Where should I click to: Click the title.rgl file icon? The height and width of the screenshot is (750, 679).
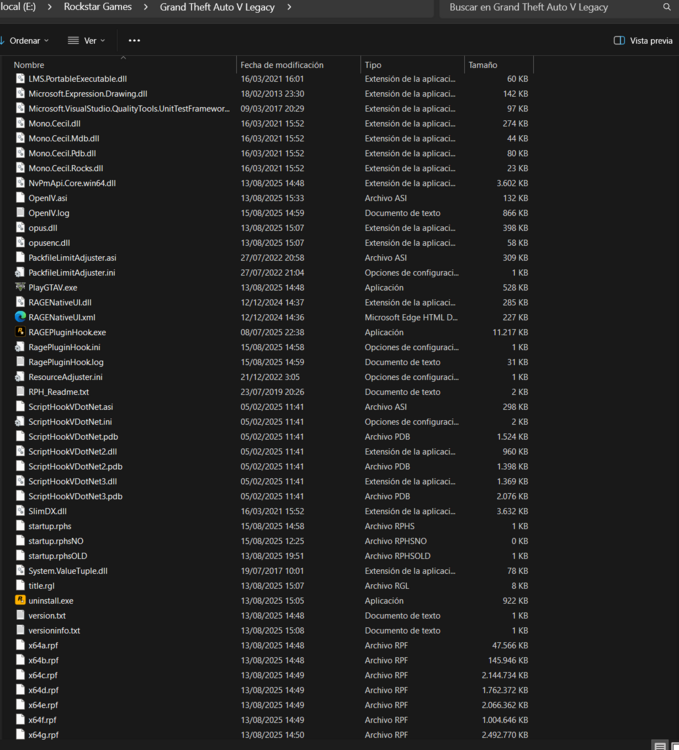click(20, 585)
